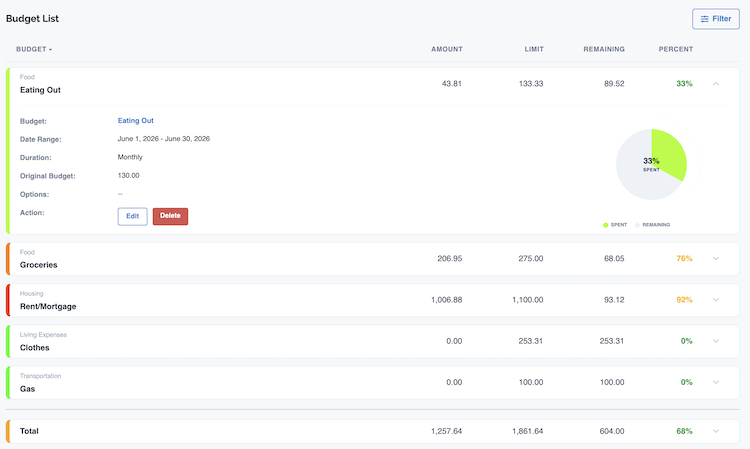Click remaining 93.12 for Rent/Mortgage
The image size is (750, 449).
pyautogui.click(x=614, y=300)
